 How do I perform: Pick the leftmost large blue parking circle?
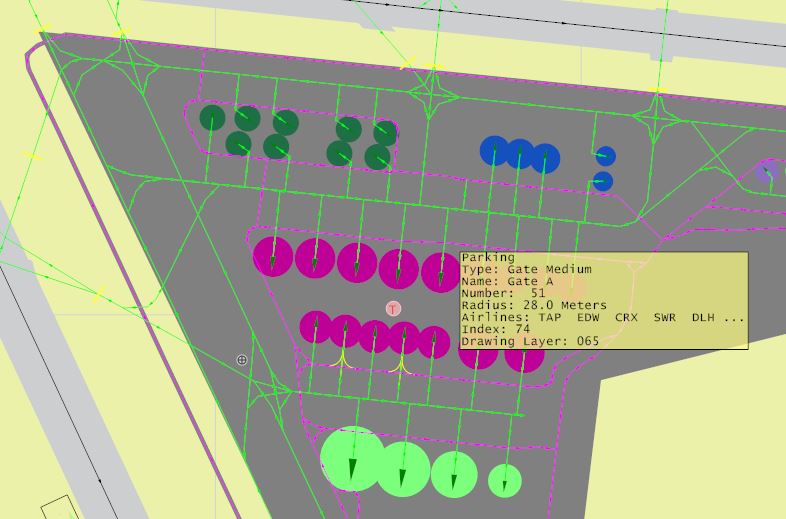click(x=496, y=151)
